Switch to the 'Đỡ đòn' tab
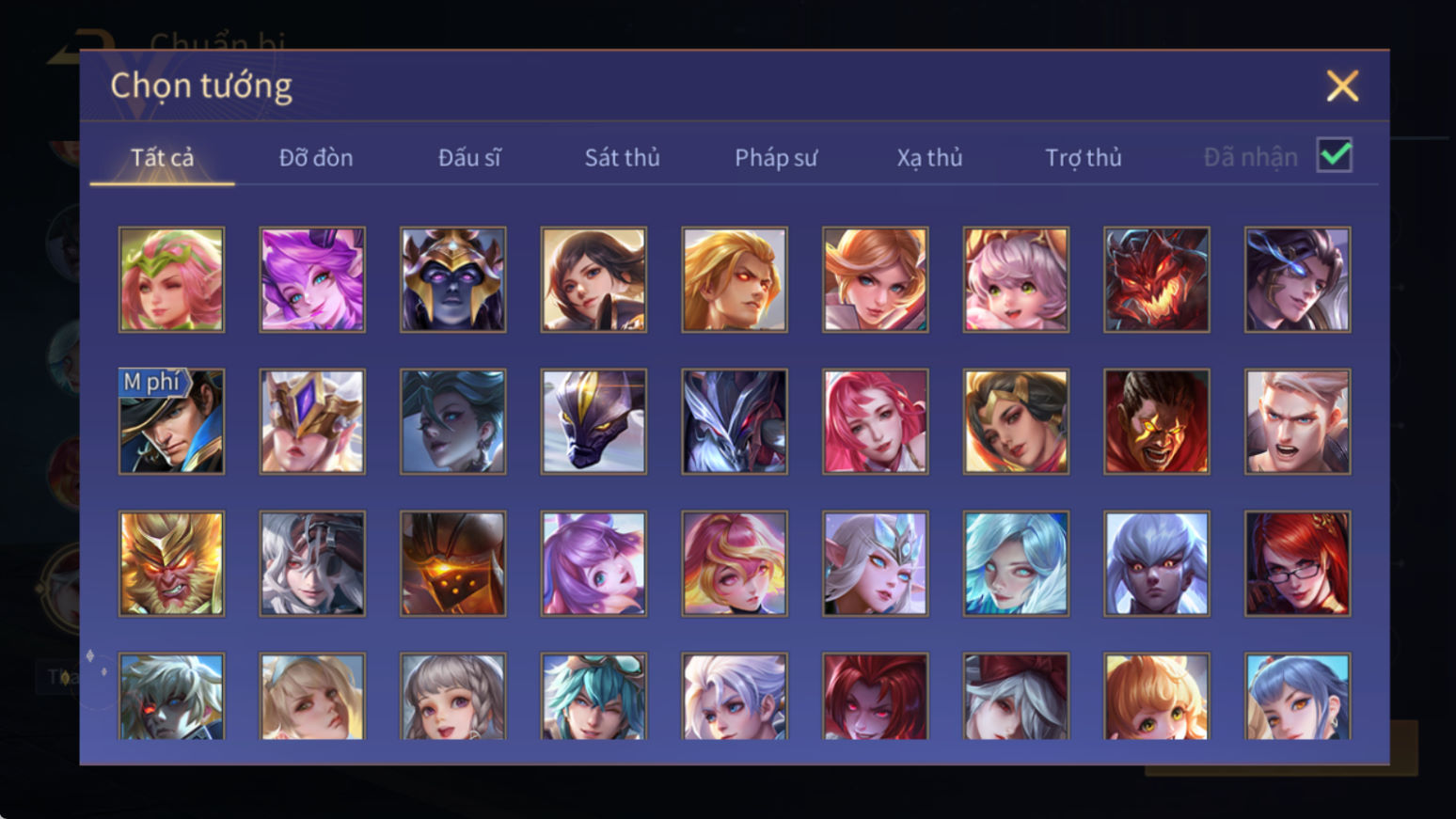The height and width of the screenshot is (819, 1456). coord(316,157)
